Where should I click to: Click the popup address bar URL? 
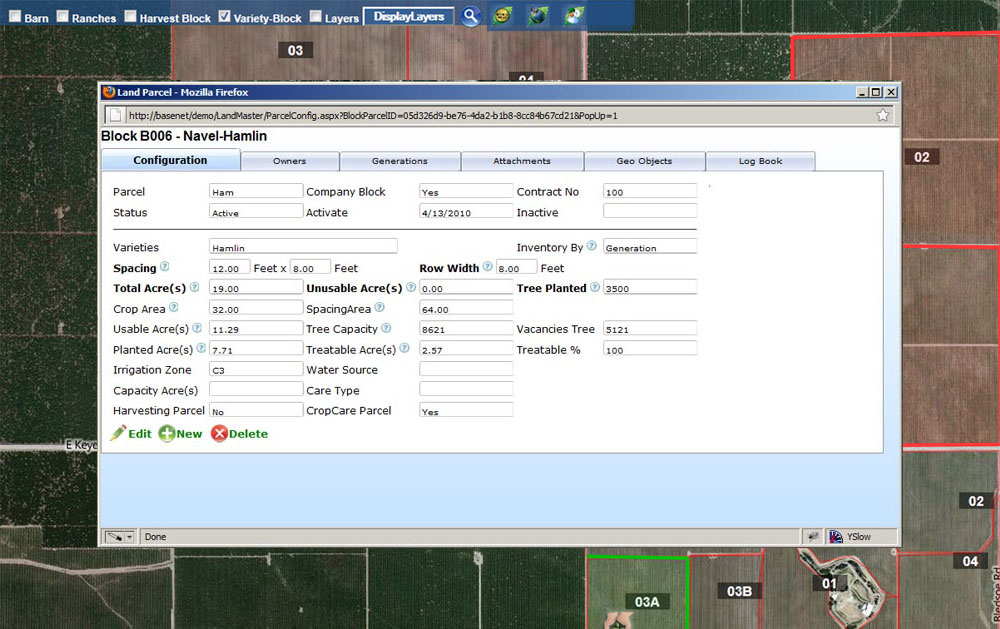(373, 115)
